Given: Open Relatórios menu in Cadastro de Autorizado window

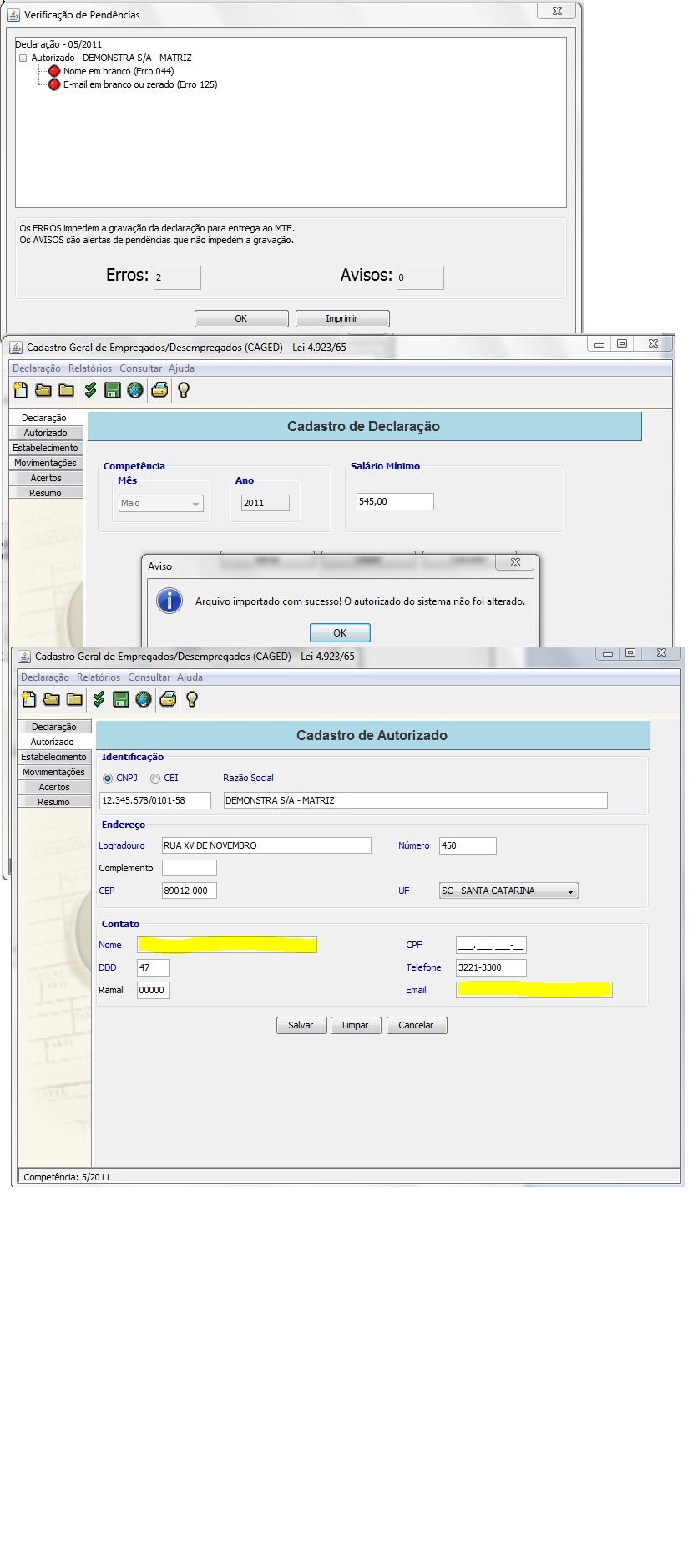Looking at the screenshot, I should tap(99, 677).
